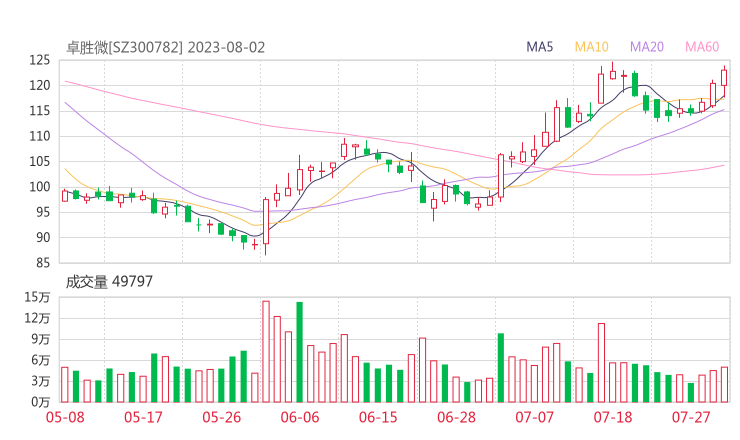The width and height of the screenshot is (740, 440).
Task: Click the 115 price axis label
Action: coord(40,111)
